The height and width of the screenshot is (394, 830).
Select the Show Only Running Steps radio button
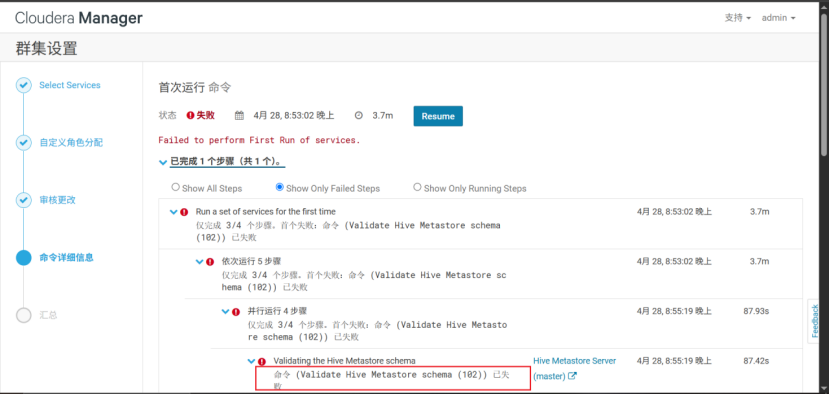[x=417, y=187]
